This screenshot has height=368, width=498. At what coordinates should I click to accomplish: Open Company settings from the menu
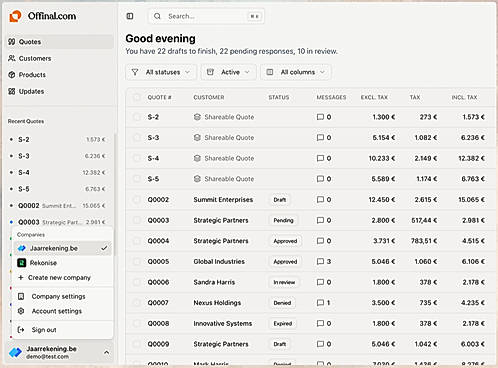point(63,296)
